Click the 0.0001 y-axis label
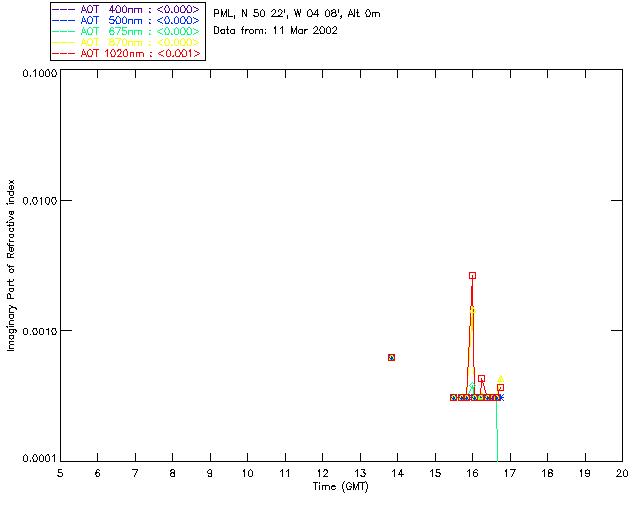The height and width of the screenshot is (512, 640). 39,459
